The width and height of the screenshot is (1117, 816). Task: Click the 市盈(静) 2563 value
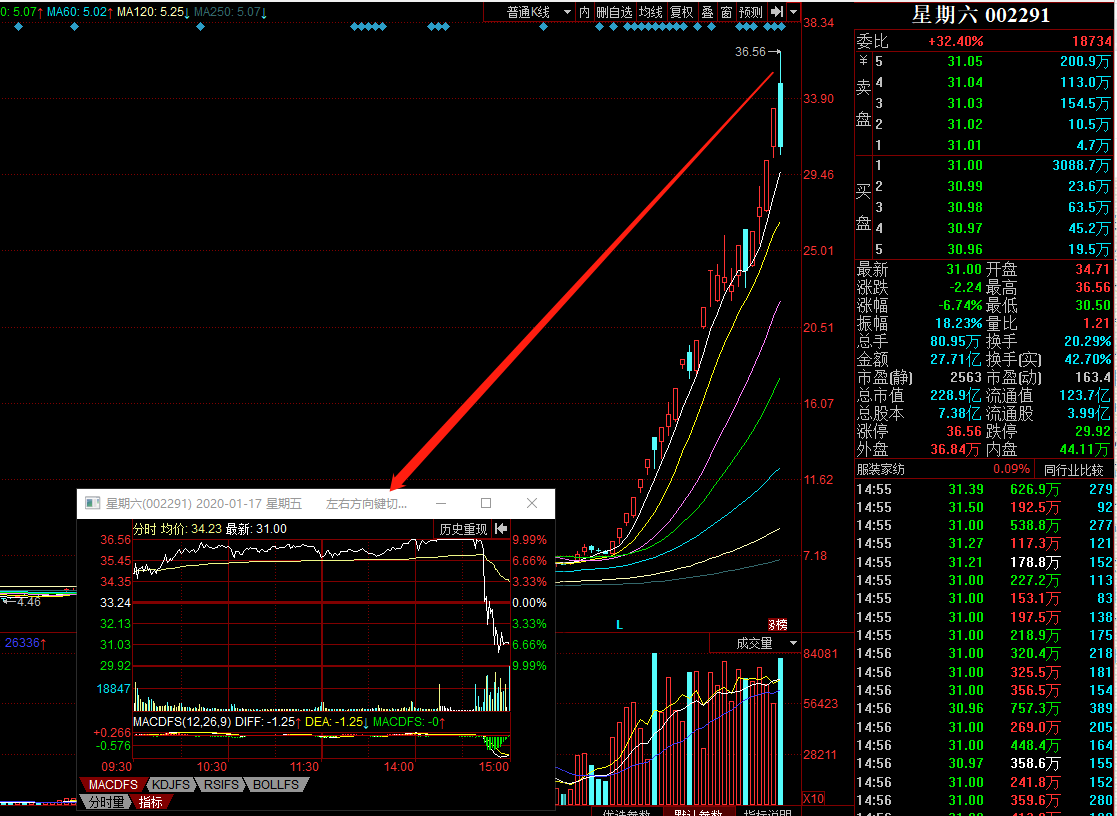coord(966,378)
